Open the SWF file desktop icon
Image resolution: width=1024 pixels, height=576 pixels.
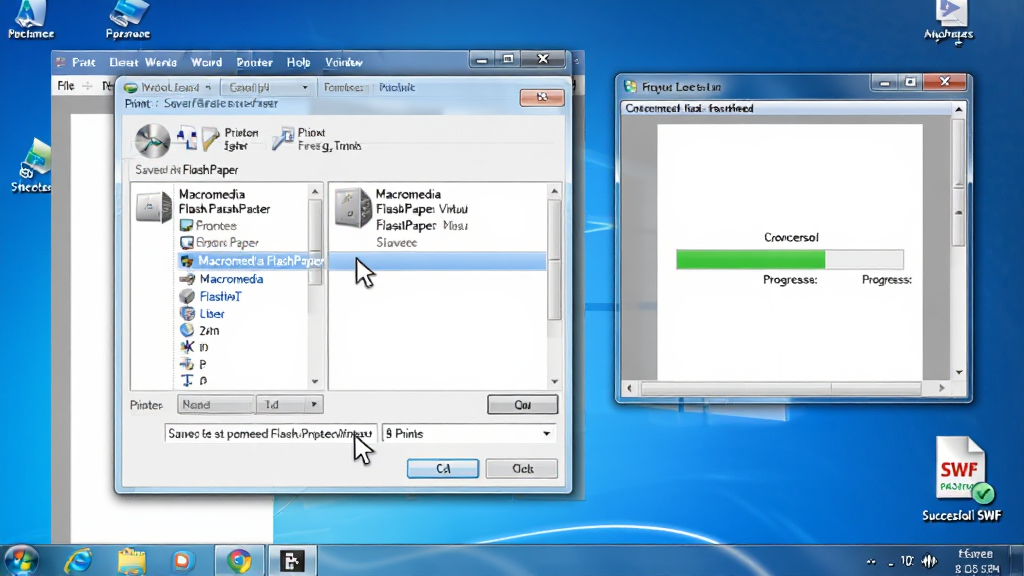click(961, 471)
